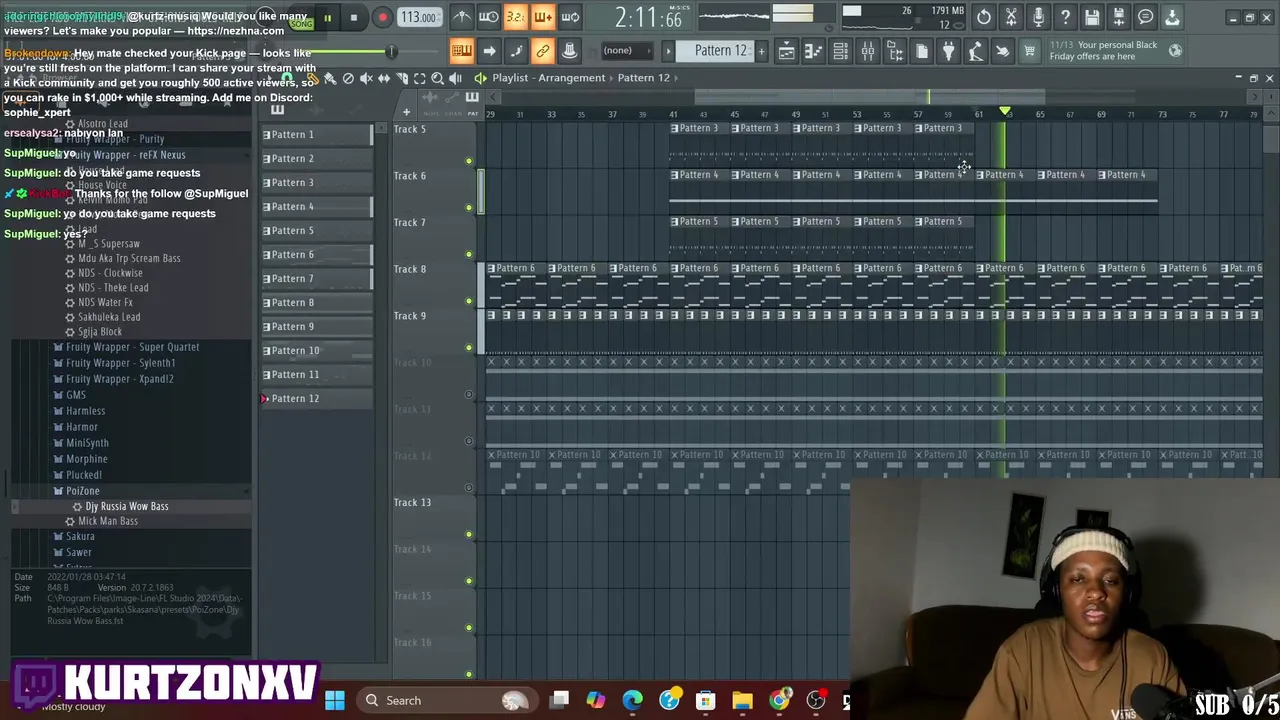Click the red record button

[382, 17]
